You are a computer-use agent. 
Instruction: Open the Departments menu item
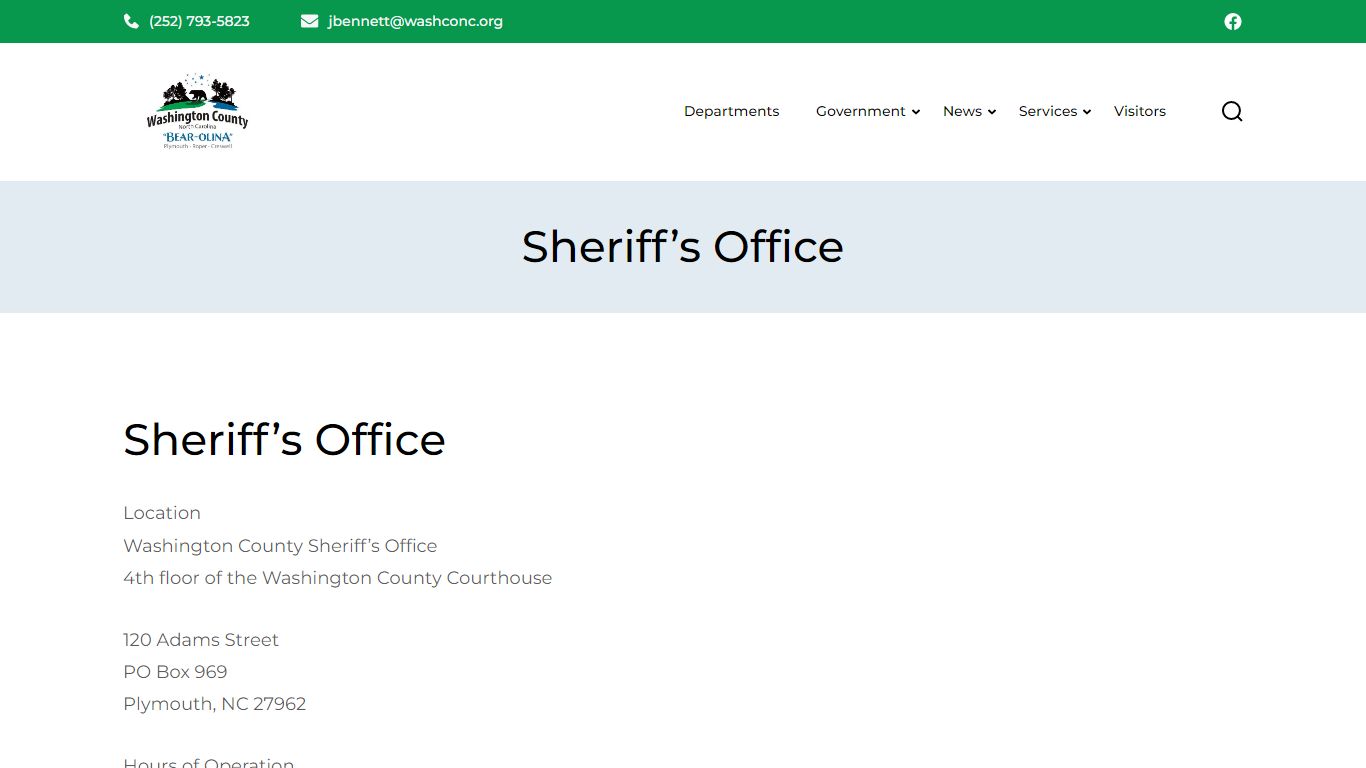pyautogui.click(x=731, y=111)
